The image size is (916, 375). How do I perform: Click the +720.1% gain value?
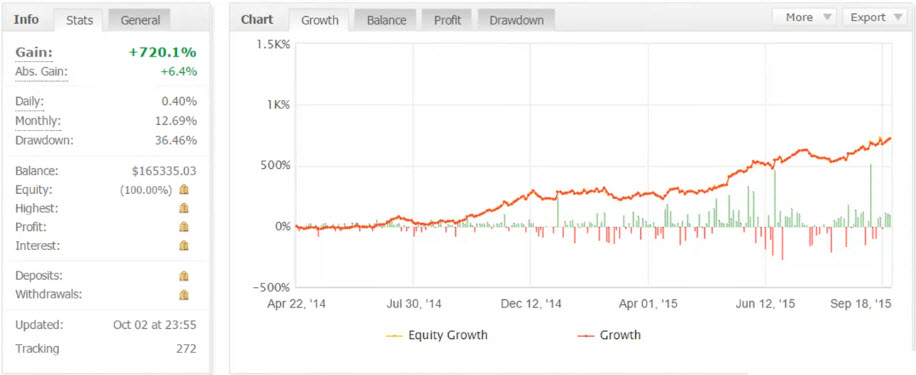click(x=162, y=53)
